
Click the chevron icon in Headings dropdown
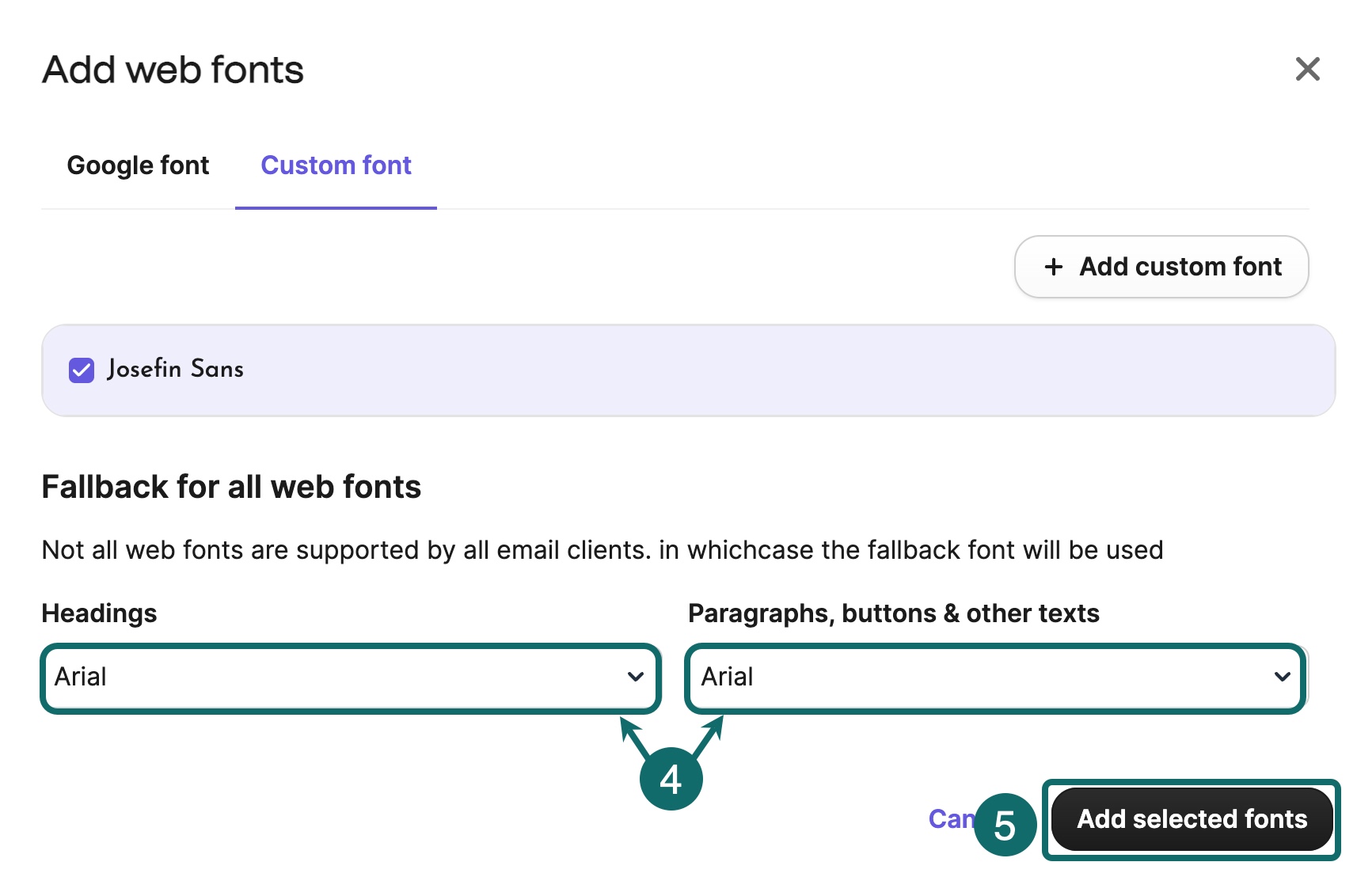pyautogui.click(x=636, y=678)
